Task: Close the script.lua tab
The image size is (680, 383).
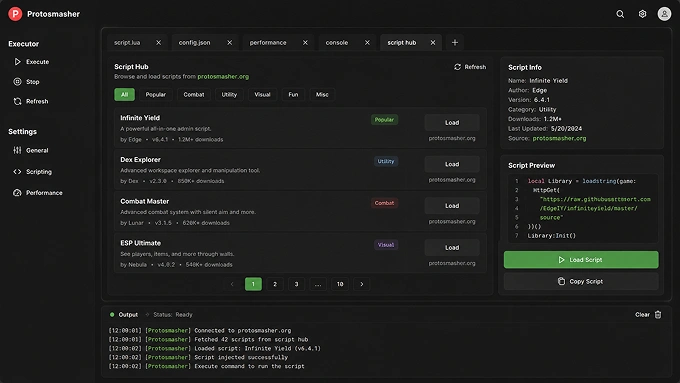Action: click(x=158, y=43)
